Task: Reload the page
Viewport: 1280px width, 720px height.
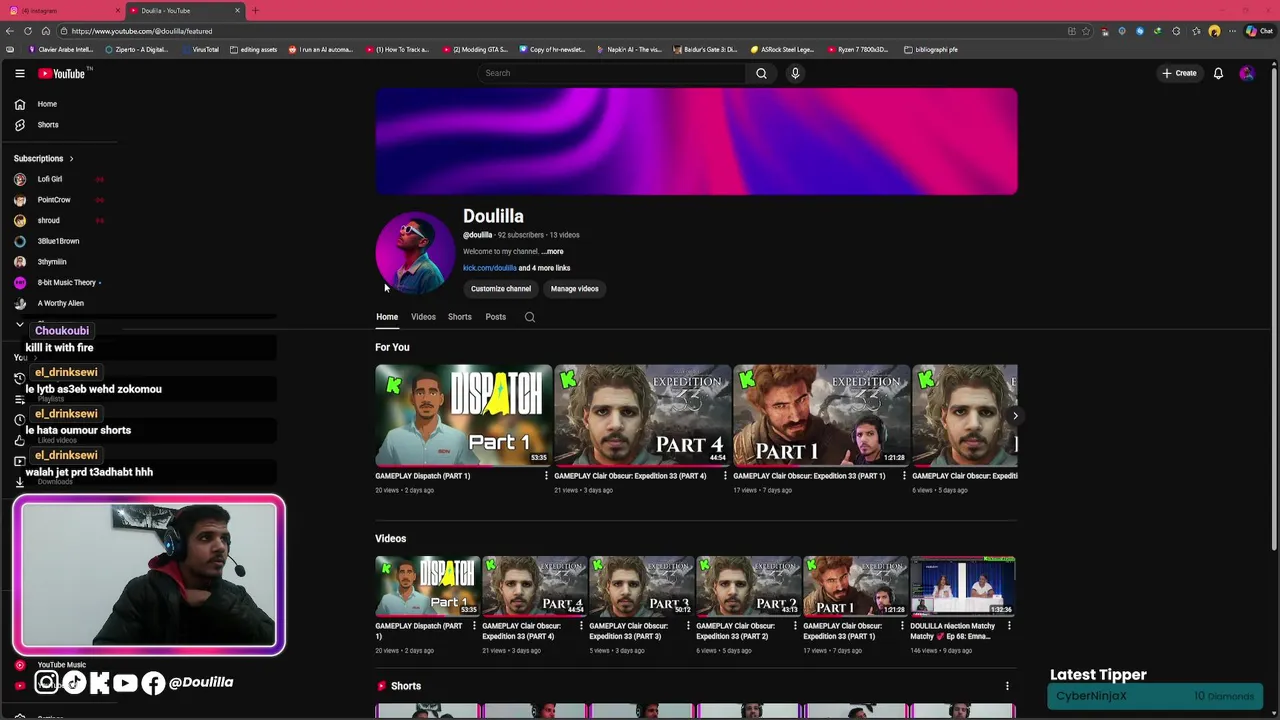Action: (28, 31)
